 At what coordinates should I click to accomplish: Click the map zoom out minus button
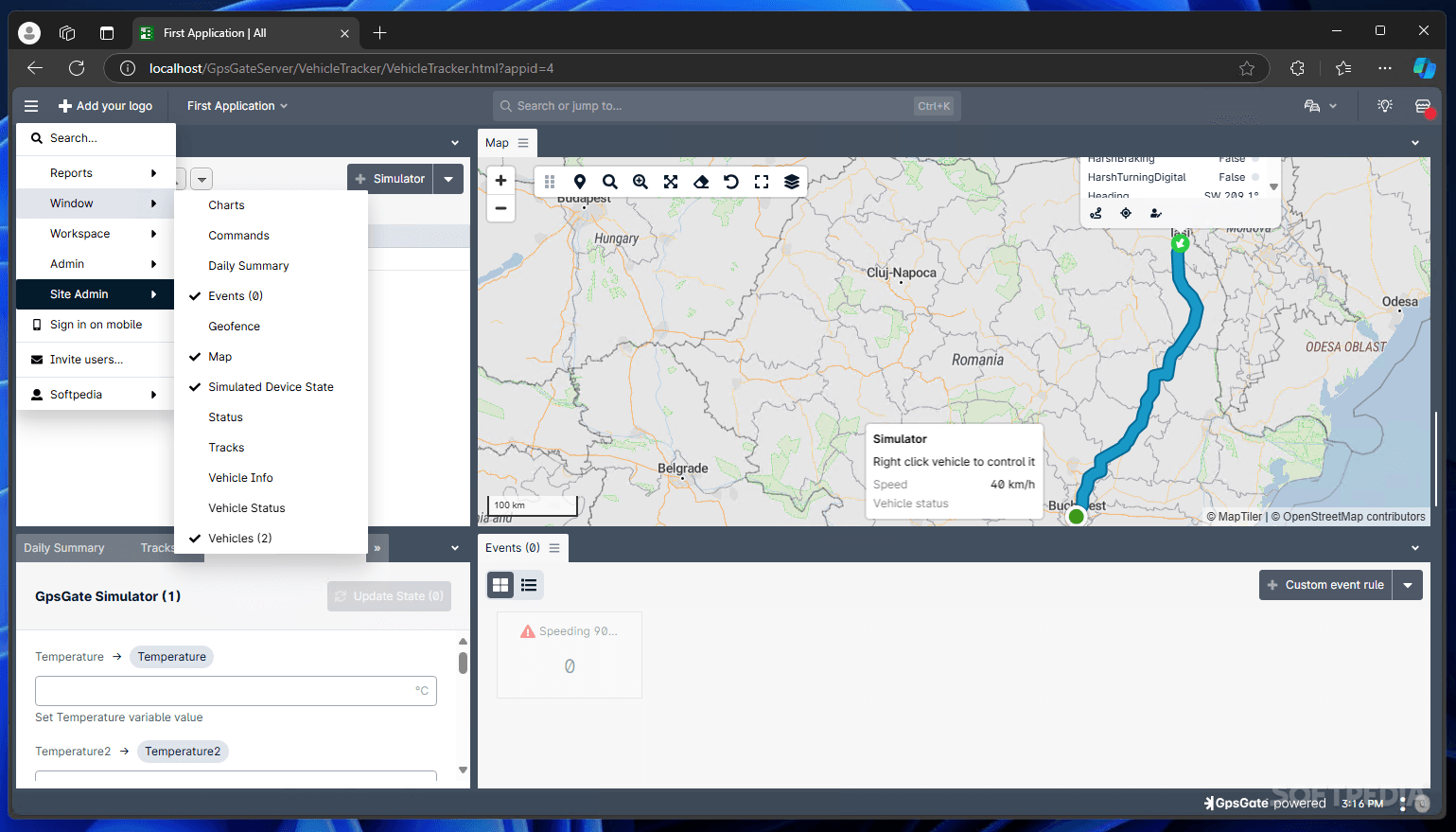pos(500,208)
